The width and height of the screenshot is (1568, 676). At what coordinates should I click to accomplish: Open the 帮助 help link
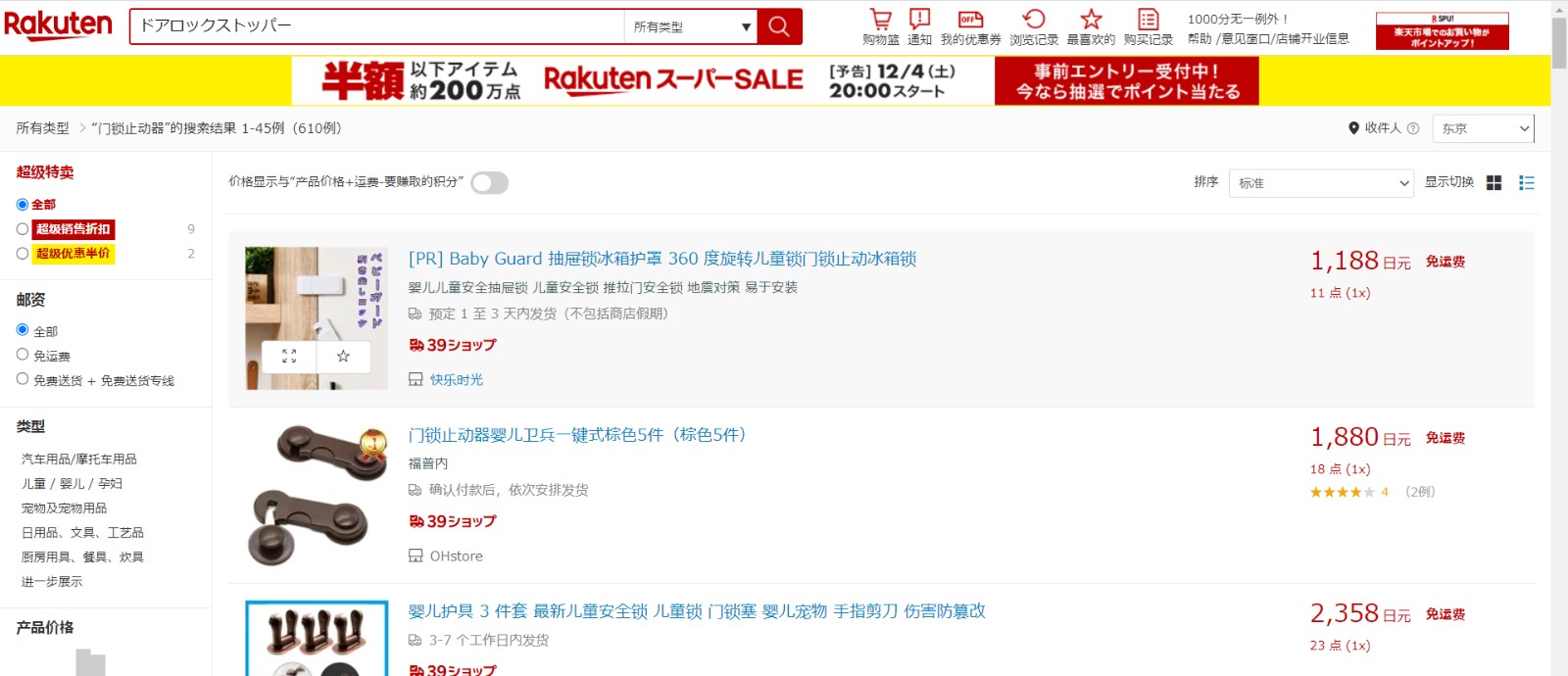pos(1200,39)
